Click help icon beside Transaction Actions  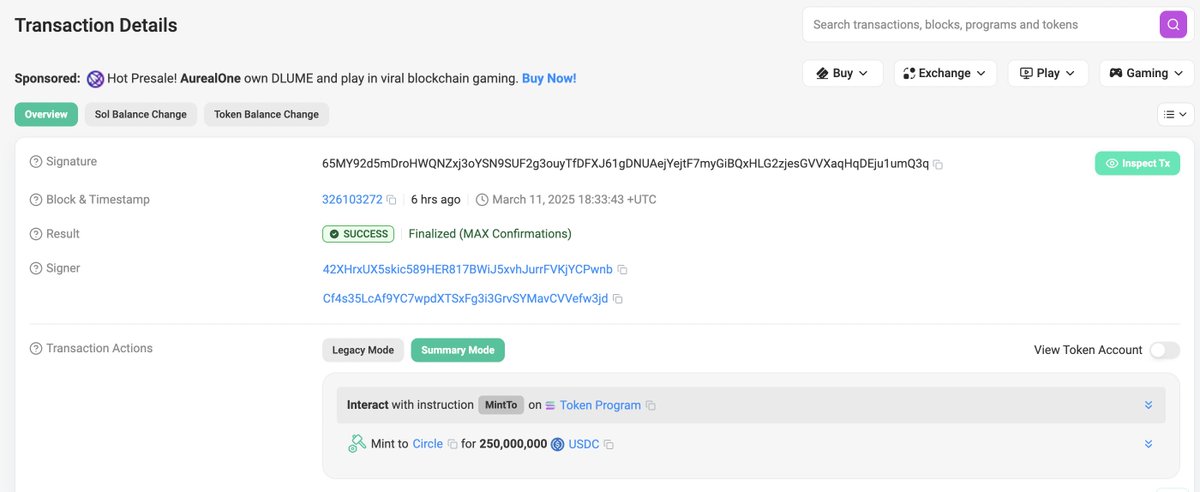click(x=36, y=349)
